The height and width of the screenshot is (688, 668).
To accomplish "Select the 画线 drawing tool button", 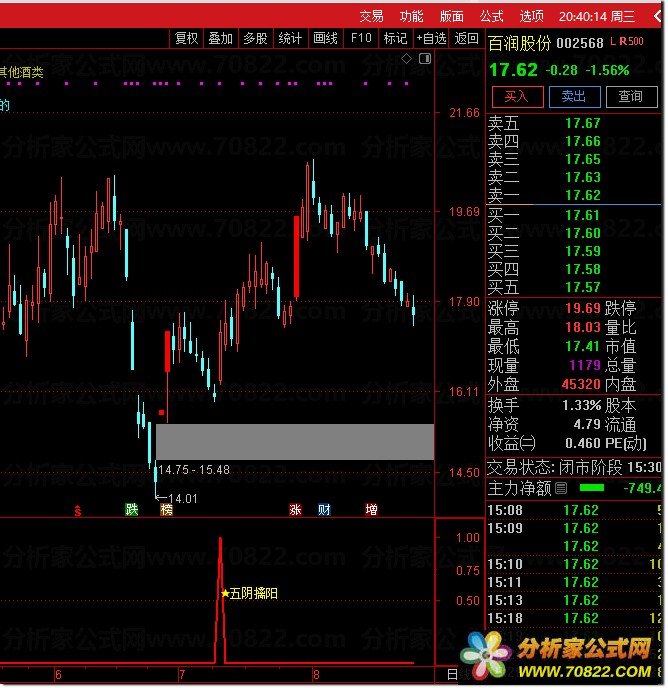I will pos(325,39).
